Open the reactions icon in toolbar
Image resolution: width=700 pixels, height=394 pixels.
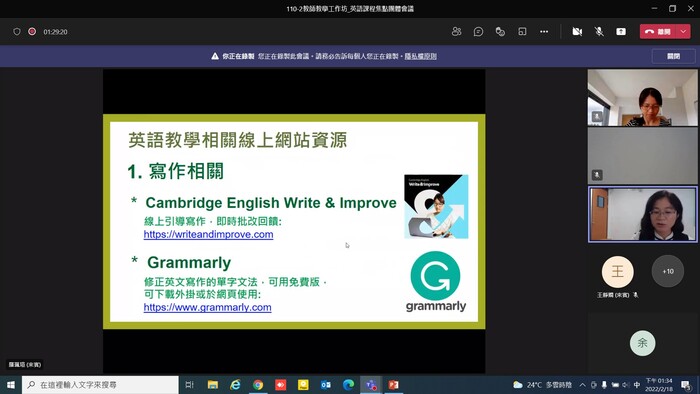[x=500, y=32]
